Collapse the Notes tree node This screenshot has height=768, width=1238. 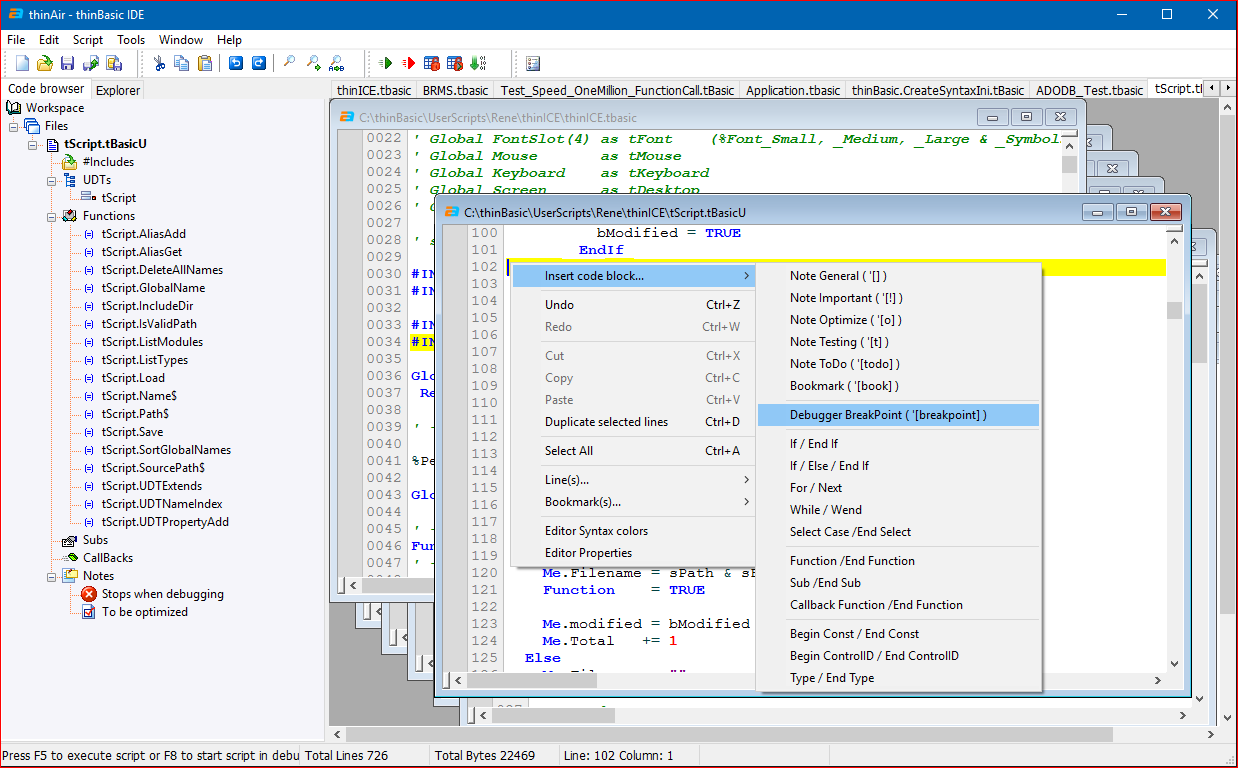[x=51, y=576]
